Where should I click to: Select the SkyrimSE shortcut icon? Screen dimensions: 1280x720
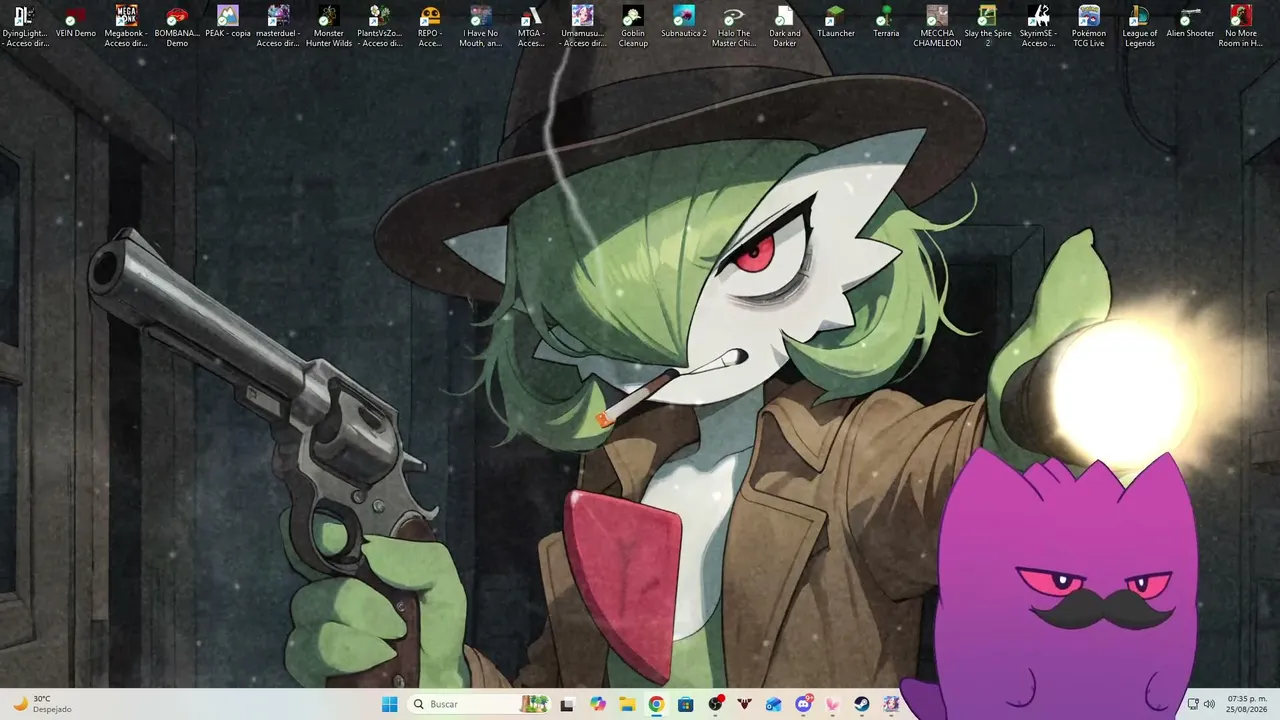(x=1038, y=26)
